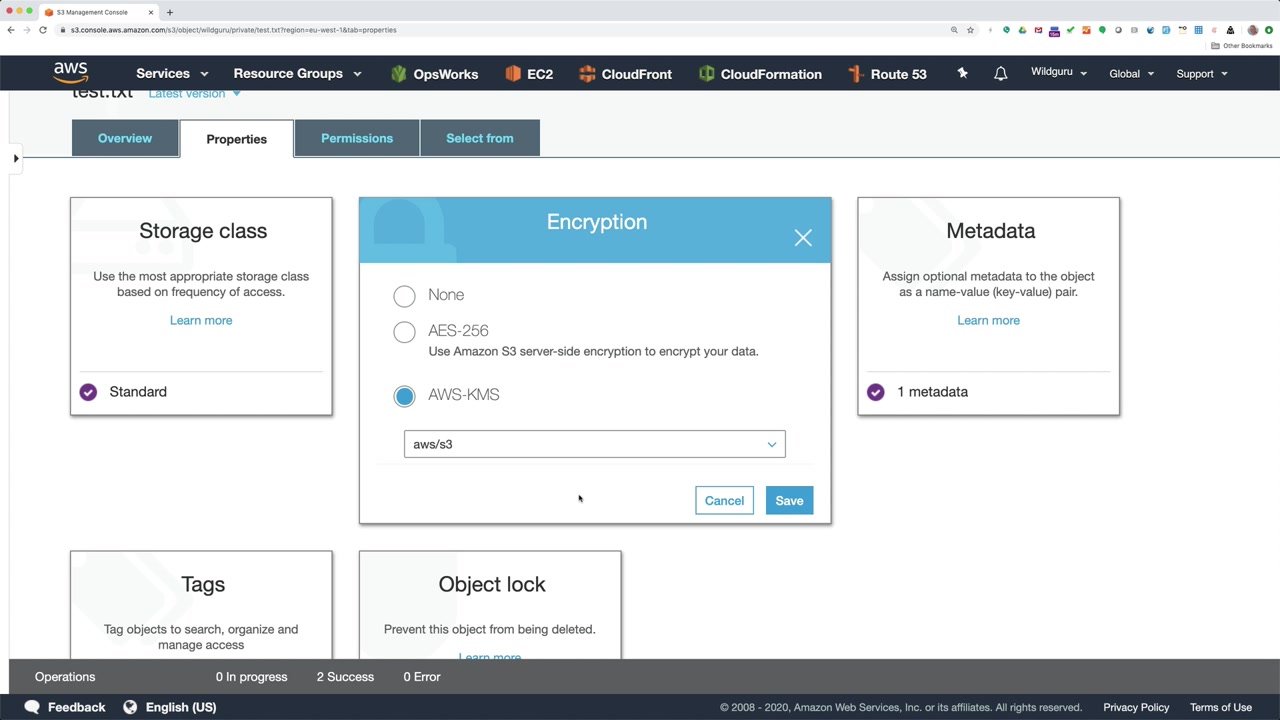Image resolution: width=1280 pixels, height=720 pixels.
Task: Click the AWS logo home icon
Action: pos(71,73)
